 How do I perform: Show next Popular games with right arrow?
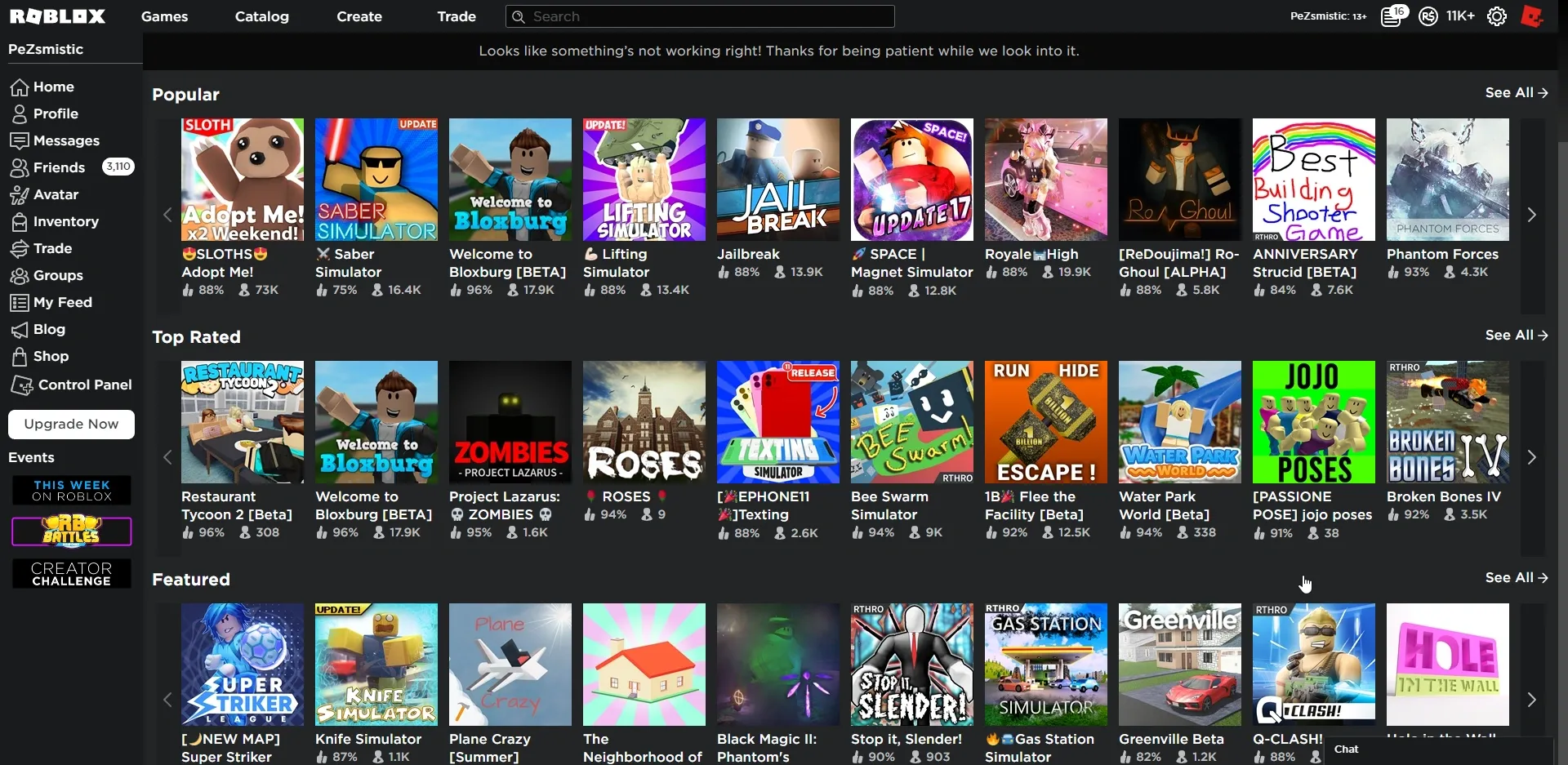(1532, 215)
